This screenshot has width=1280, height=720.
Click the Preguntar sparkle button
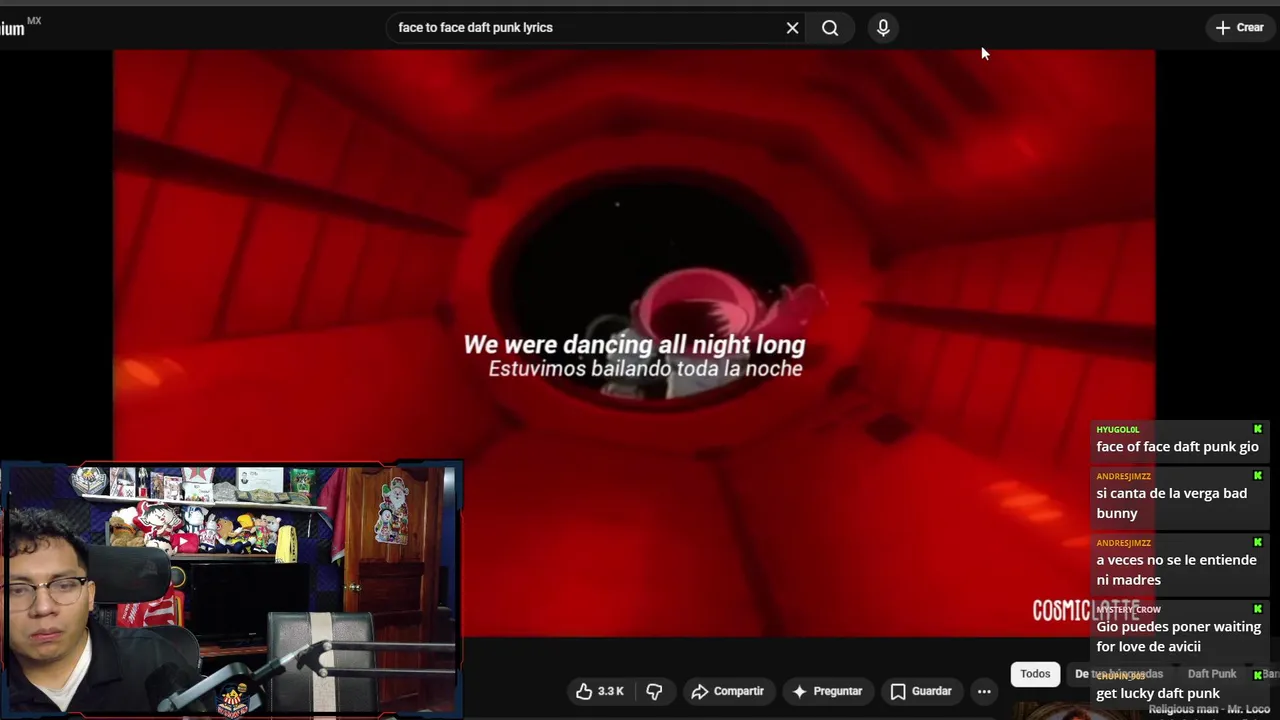coord(827,691)
